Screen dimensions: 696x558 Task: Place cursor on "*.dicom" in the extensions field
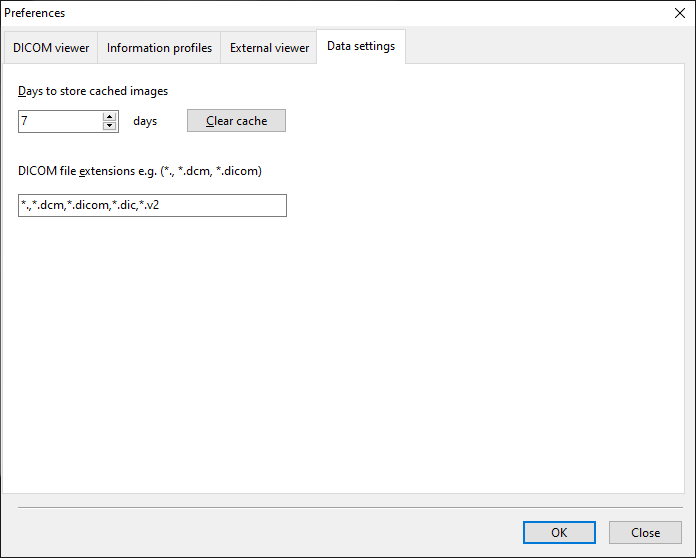coord(86,205)
